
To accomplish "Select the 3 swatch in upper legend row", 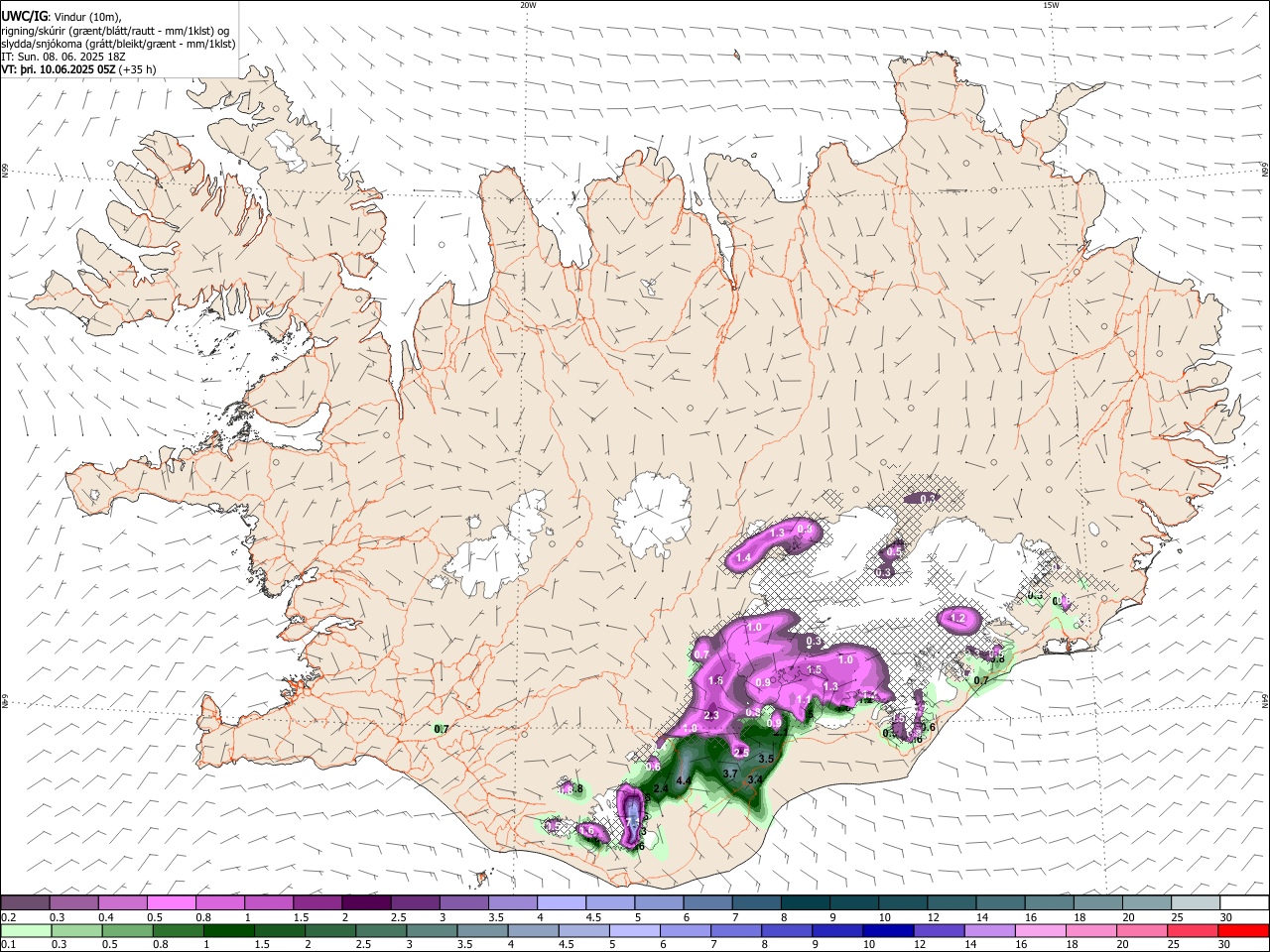I will pos(464,902).
